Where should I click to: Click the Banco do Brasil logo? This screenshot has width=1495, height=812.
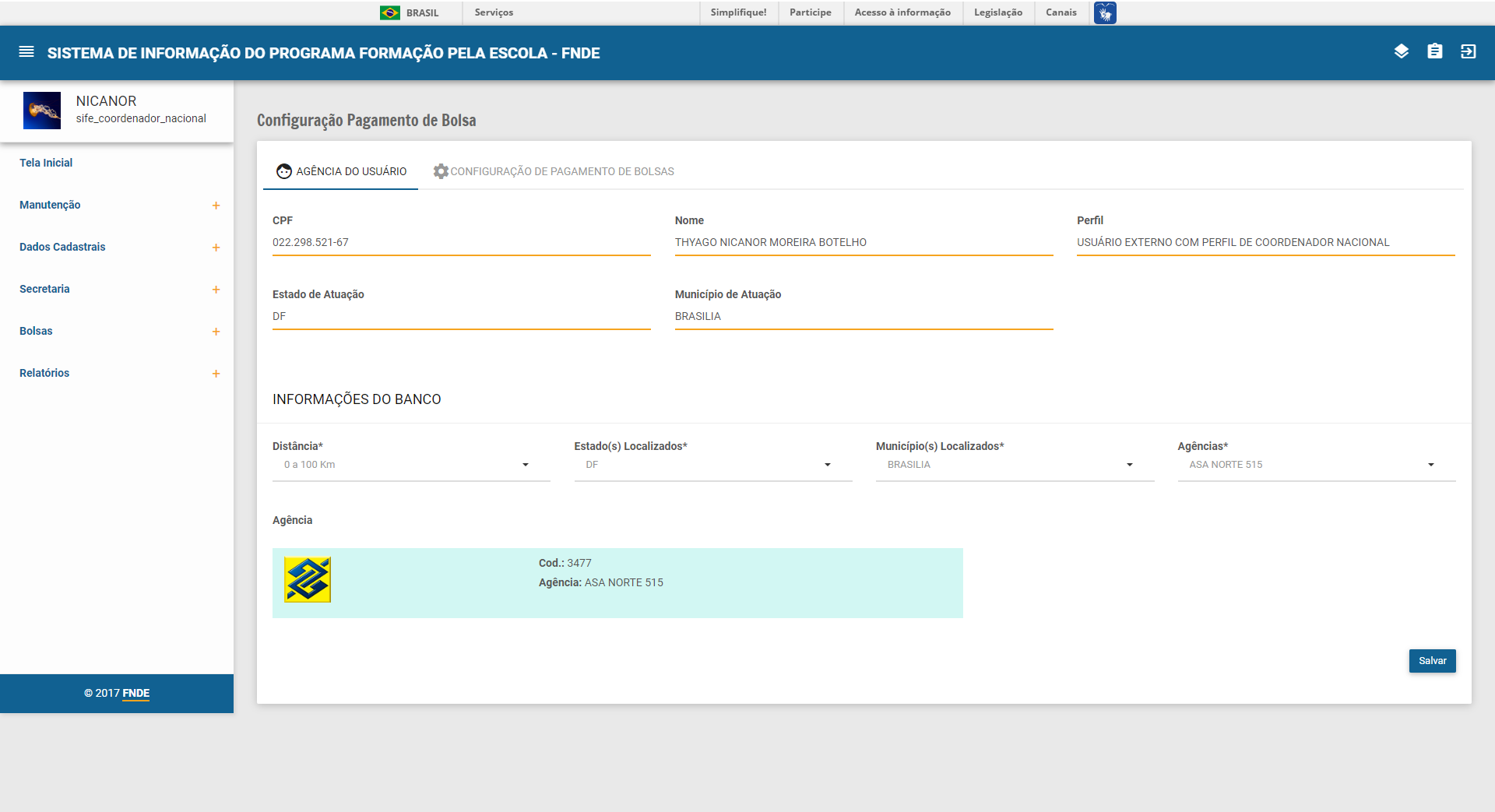click(308, 580)
